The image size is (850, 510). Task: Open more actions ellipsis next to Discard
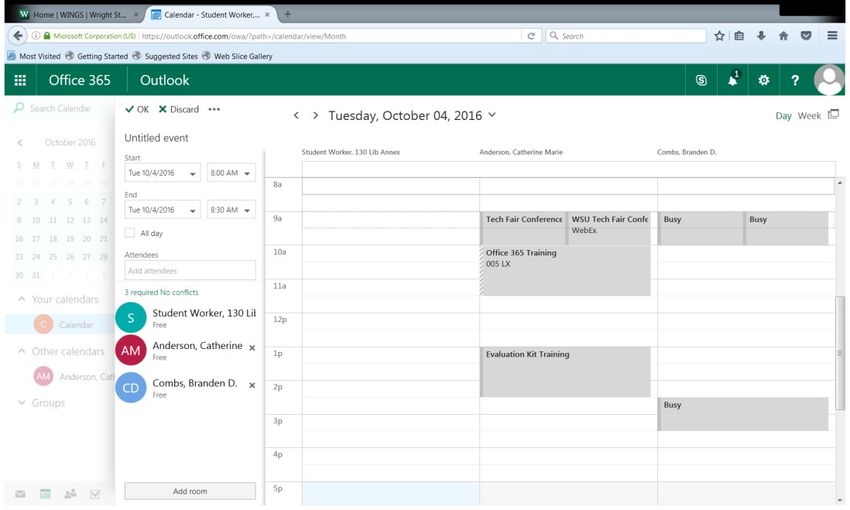click(214, 109)
